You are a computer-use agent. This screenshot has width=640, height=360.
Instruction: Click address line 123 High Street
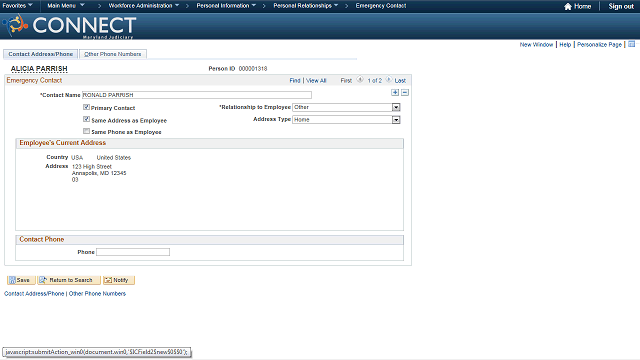(91, 167)
